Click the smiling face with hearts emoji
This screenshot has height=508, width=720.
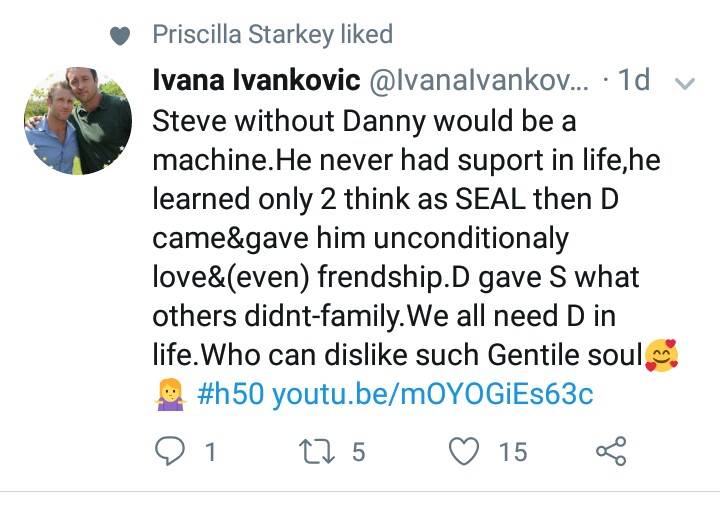tap(661, 355)
